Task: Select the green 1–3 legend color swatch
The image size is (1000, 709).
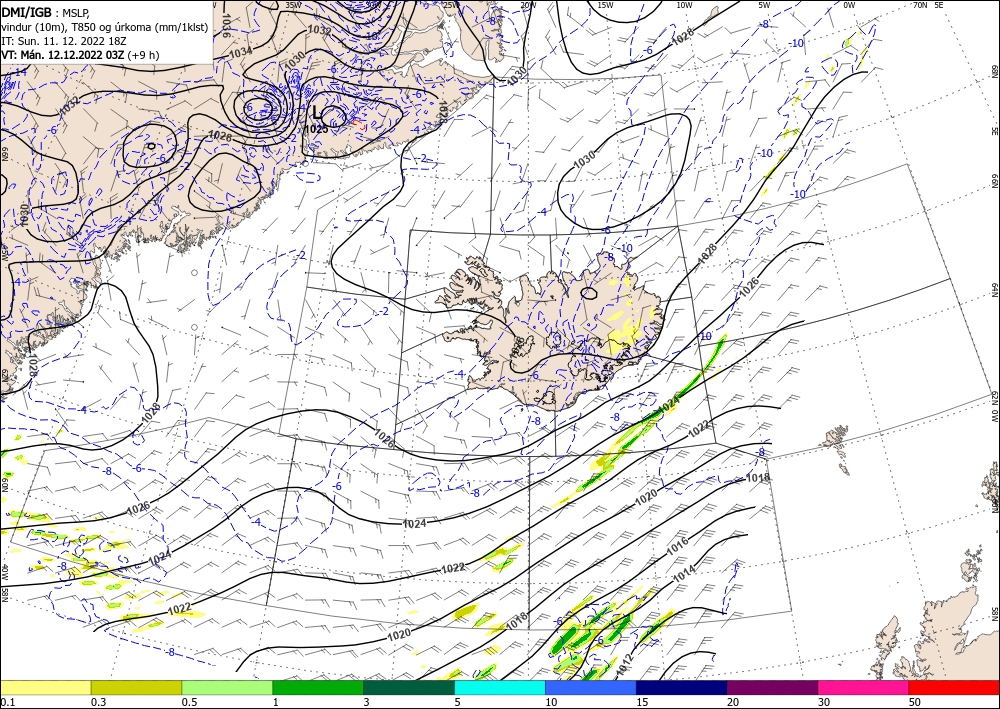Action: pyautogui.click(x=318, y=687)
